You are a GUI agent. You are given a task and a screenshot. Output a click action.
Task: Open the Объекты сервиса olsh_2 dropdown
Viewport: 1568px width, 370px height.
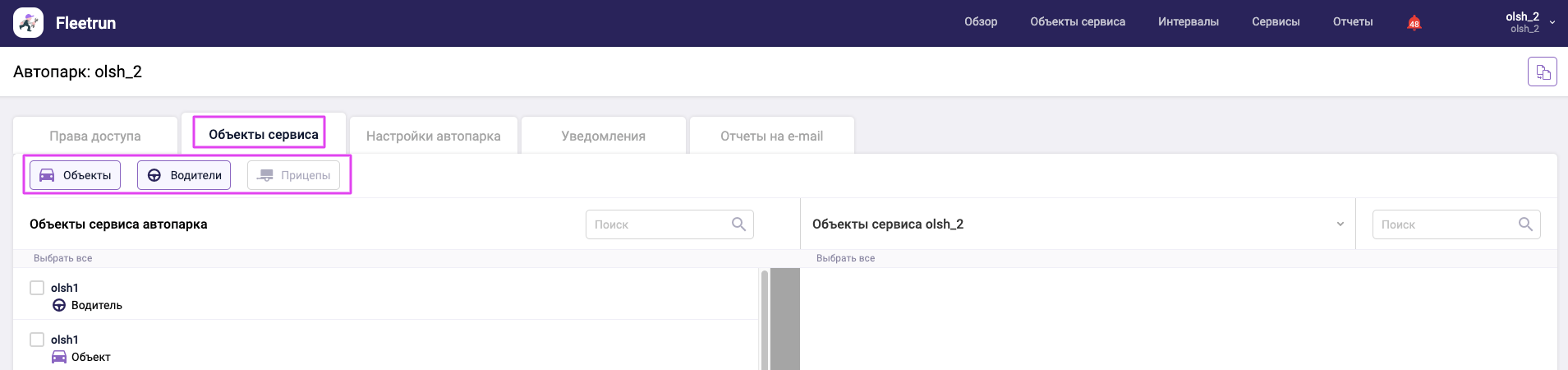click(x=1340, y=224)
